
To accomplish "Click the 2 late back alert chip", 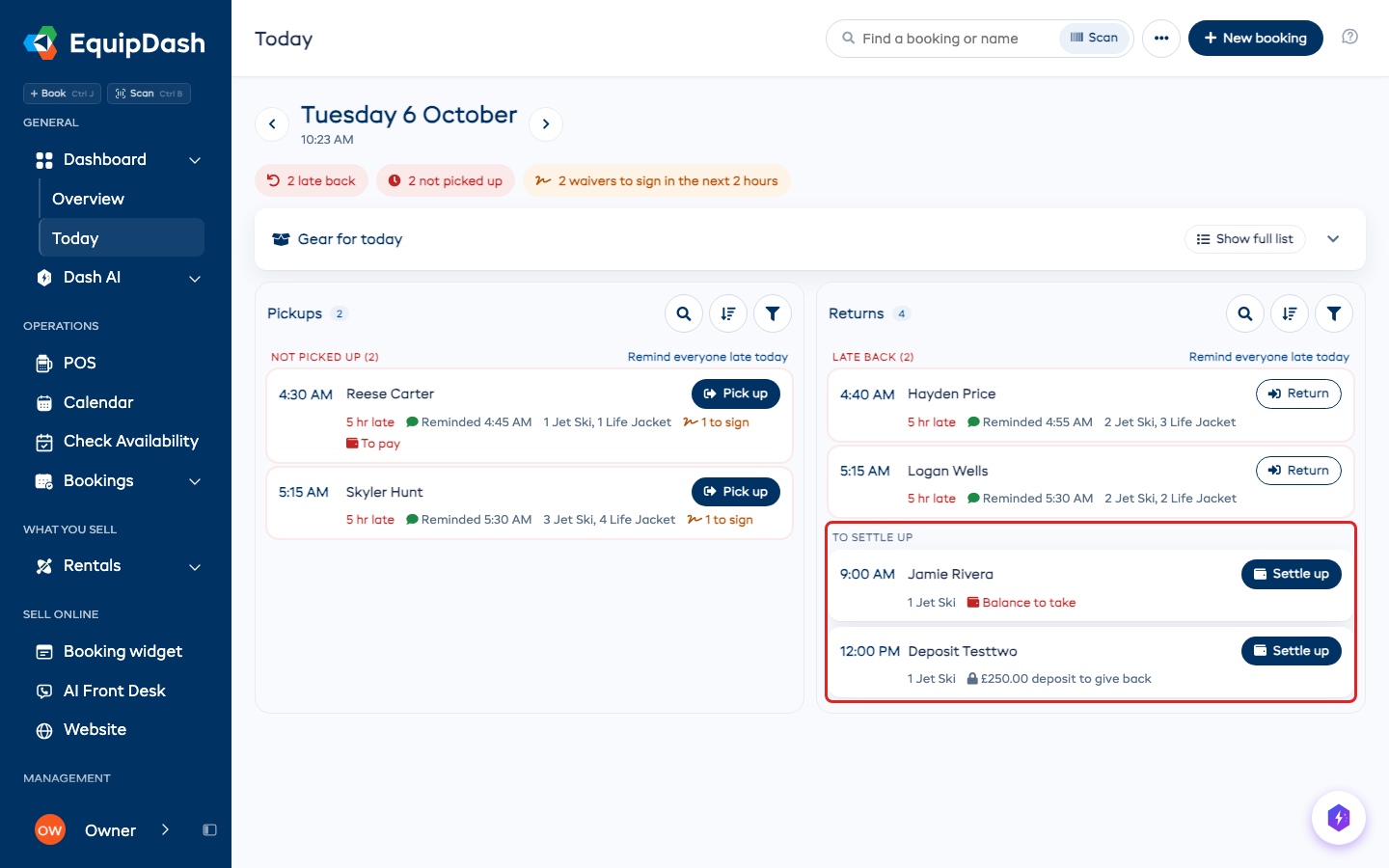I will coord(312,180).
